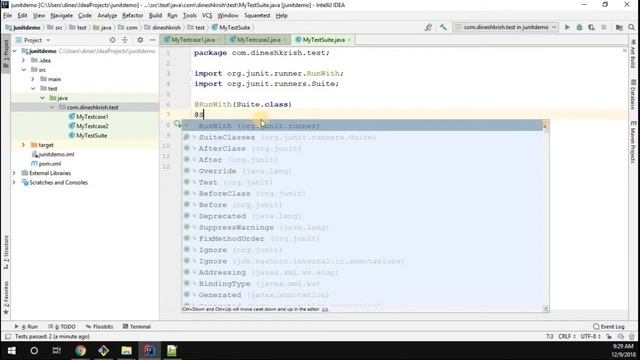Open the Database side panel
Viewport: 640px width, 360px height.
(x=633, y=95)
